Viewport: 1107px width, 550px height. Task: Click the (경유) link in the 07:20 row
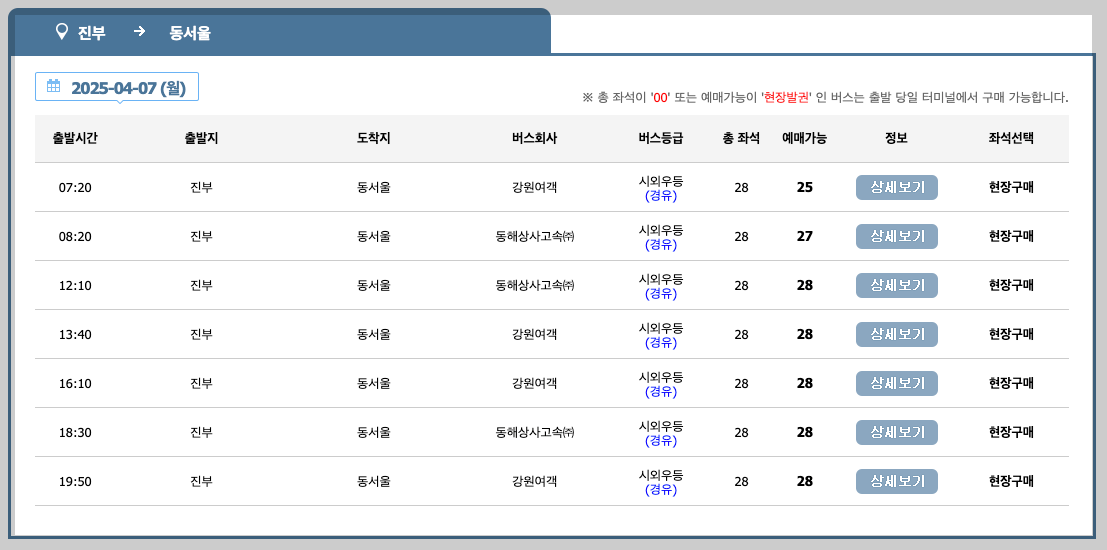pyautogui.click(x=661, y=196)
